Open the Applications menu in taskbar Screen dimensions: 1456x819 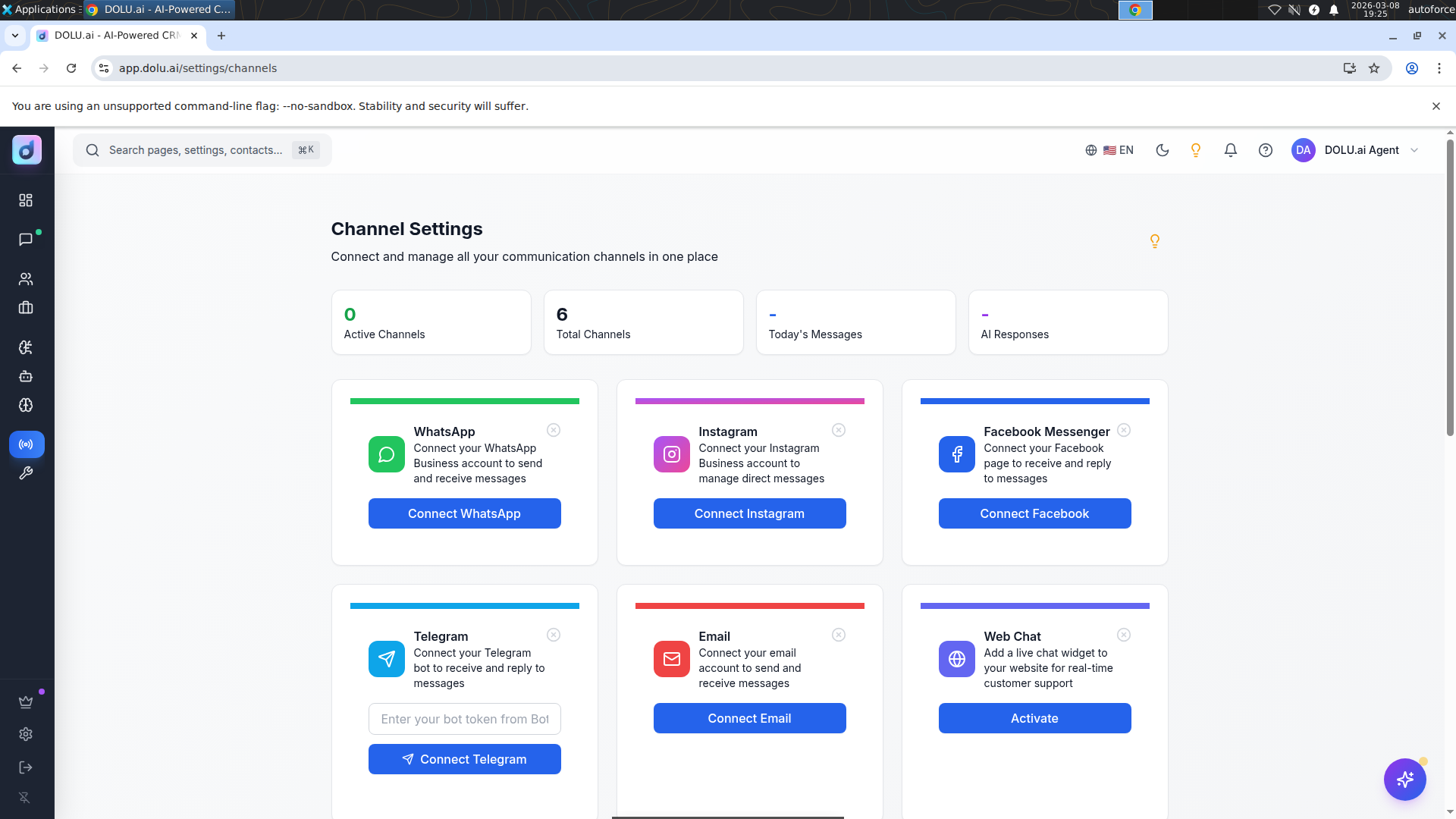click(39, 9)
